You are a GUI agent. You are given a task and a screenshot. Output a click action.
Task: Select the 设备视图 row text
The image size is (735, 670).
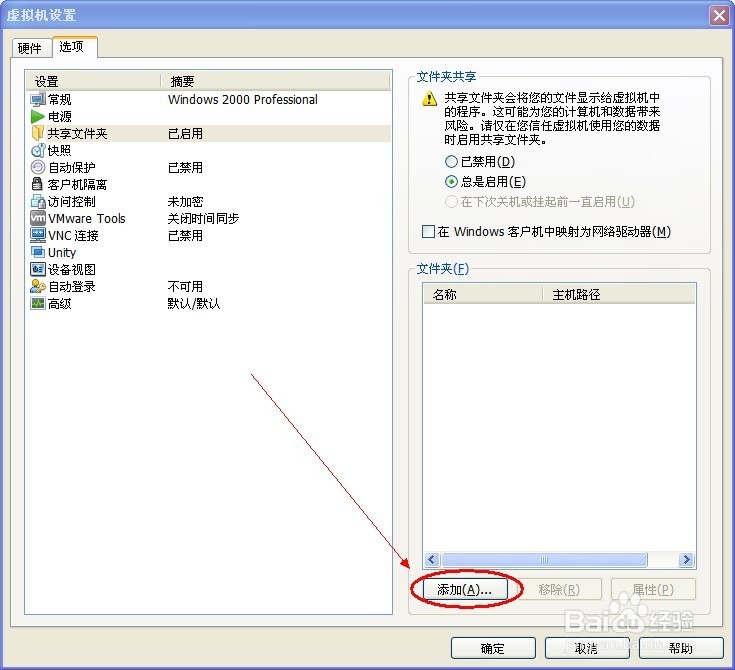click(72, 270)
